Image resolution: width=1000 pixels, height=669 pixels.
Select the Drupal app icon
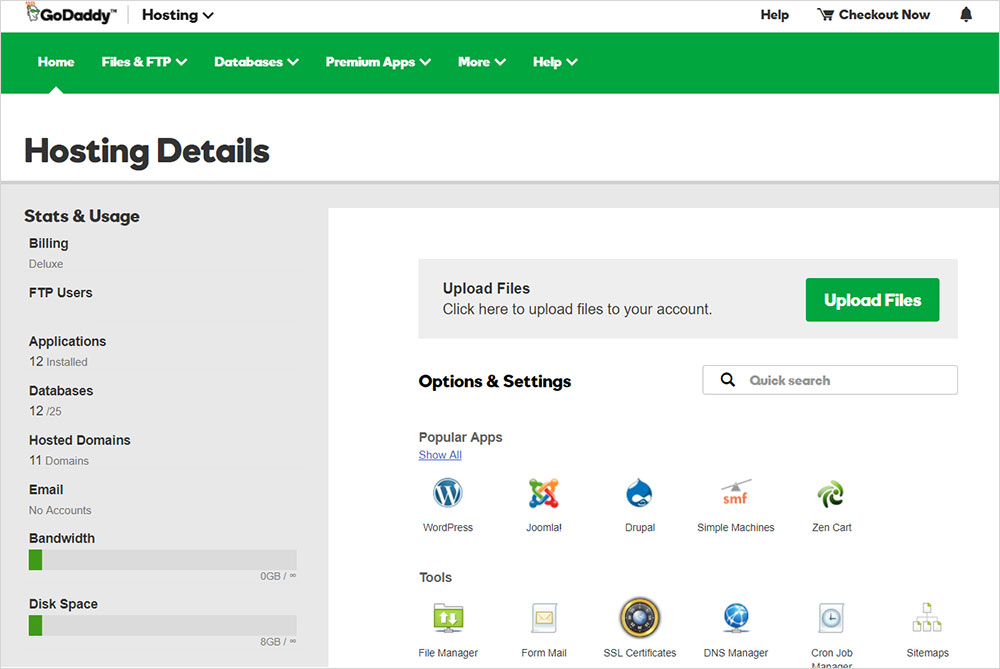[639, 494]
